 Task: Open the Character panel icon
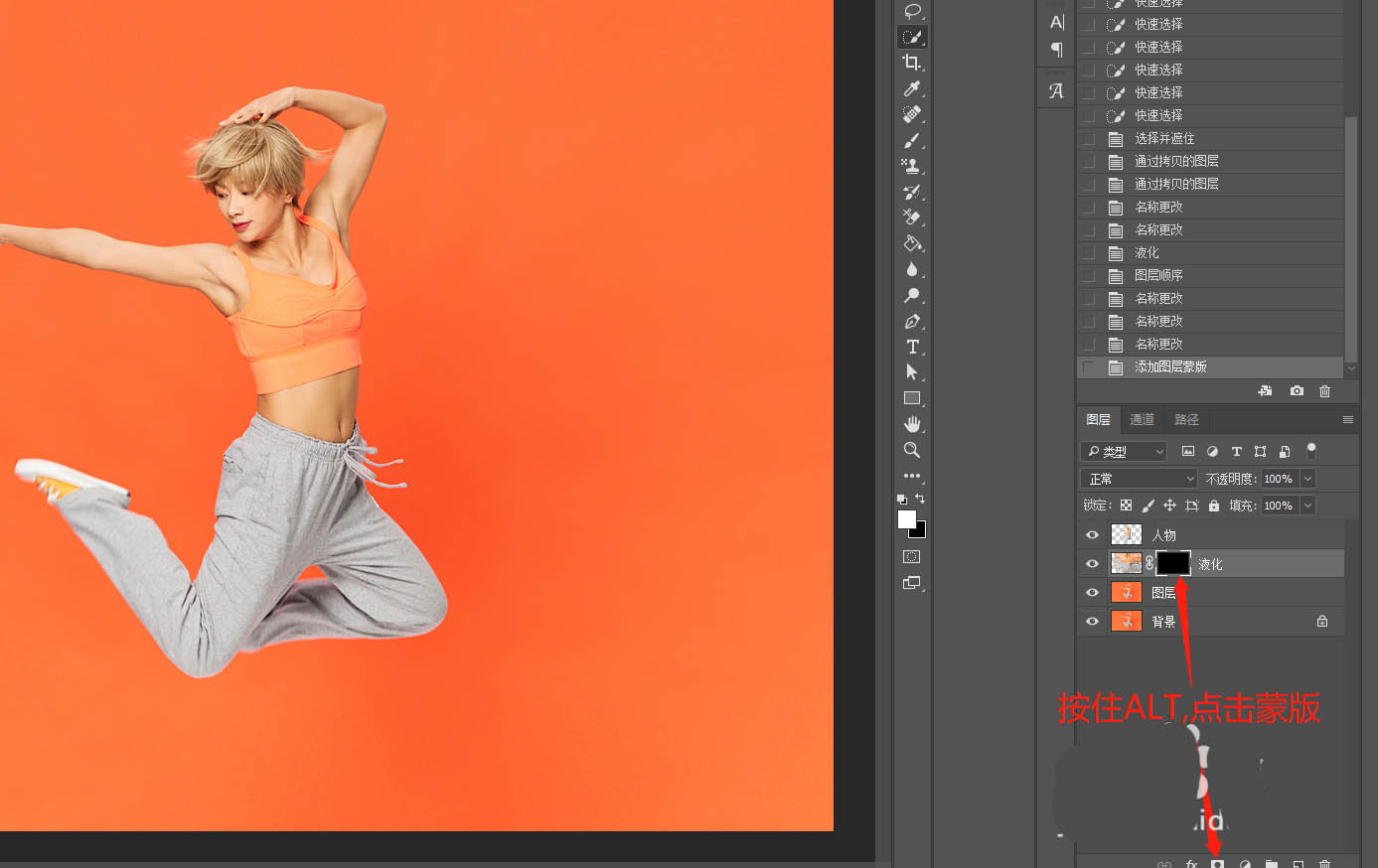tap(1056, 22)
